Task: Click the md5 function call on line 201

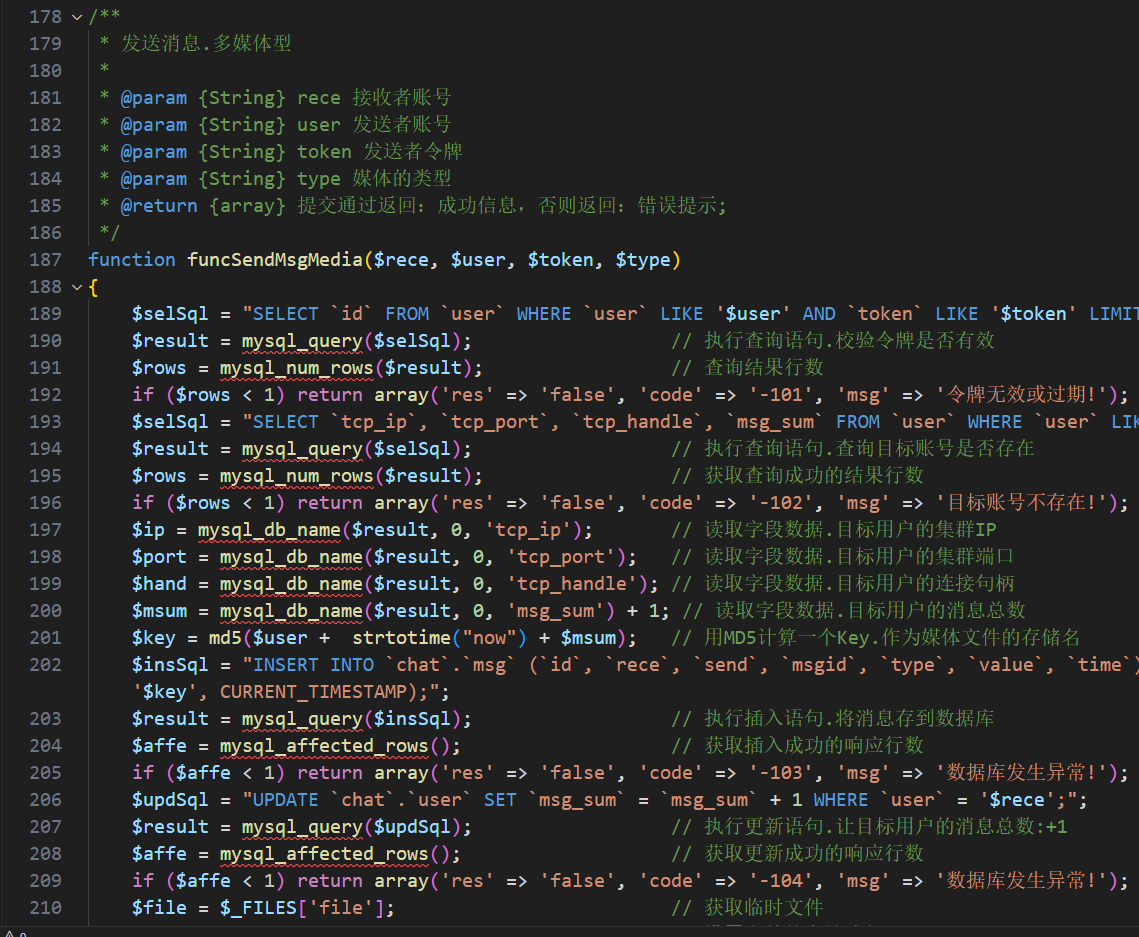Action: click(225, 638)
